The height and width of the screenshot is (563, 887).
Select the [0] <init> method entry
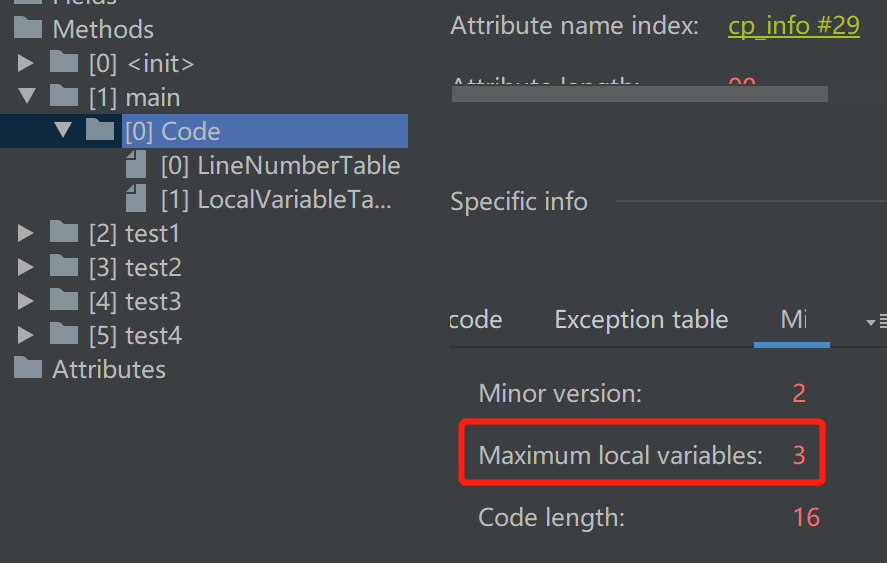tap(141, 63)
